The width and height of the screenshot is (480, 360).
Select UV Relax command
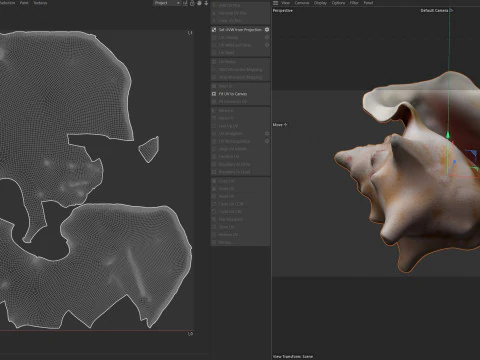coord(240,62)
